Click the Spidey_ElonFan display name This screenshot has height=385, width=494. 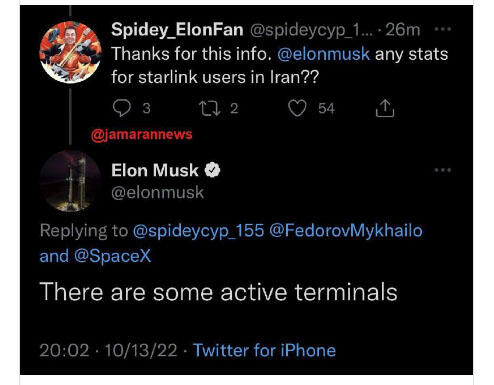177,30
